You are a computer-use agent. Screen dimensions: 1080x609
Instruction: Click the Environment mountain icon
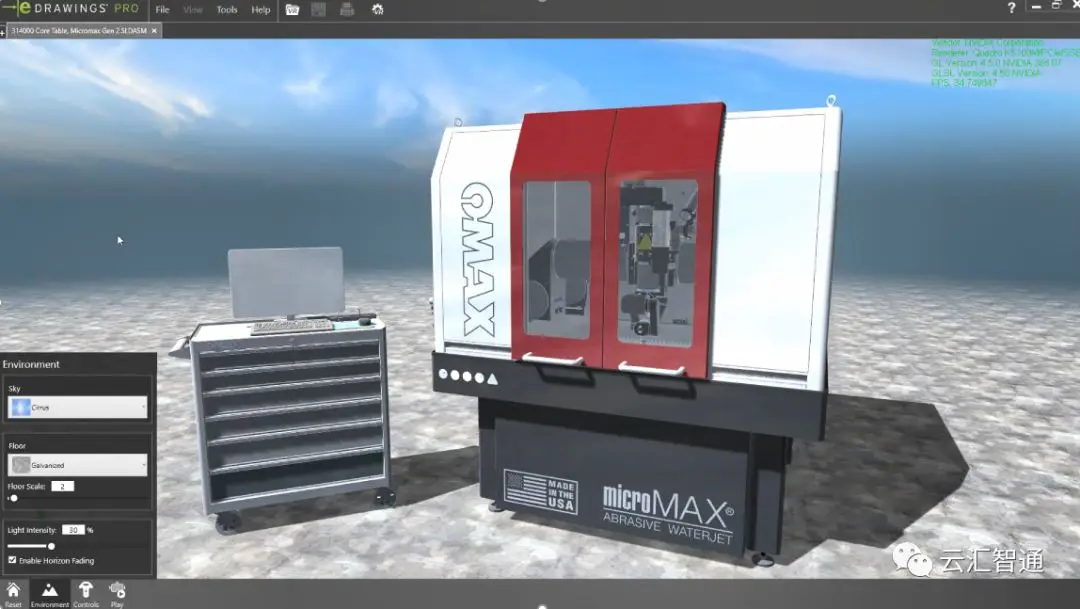[50, 594]
